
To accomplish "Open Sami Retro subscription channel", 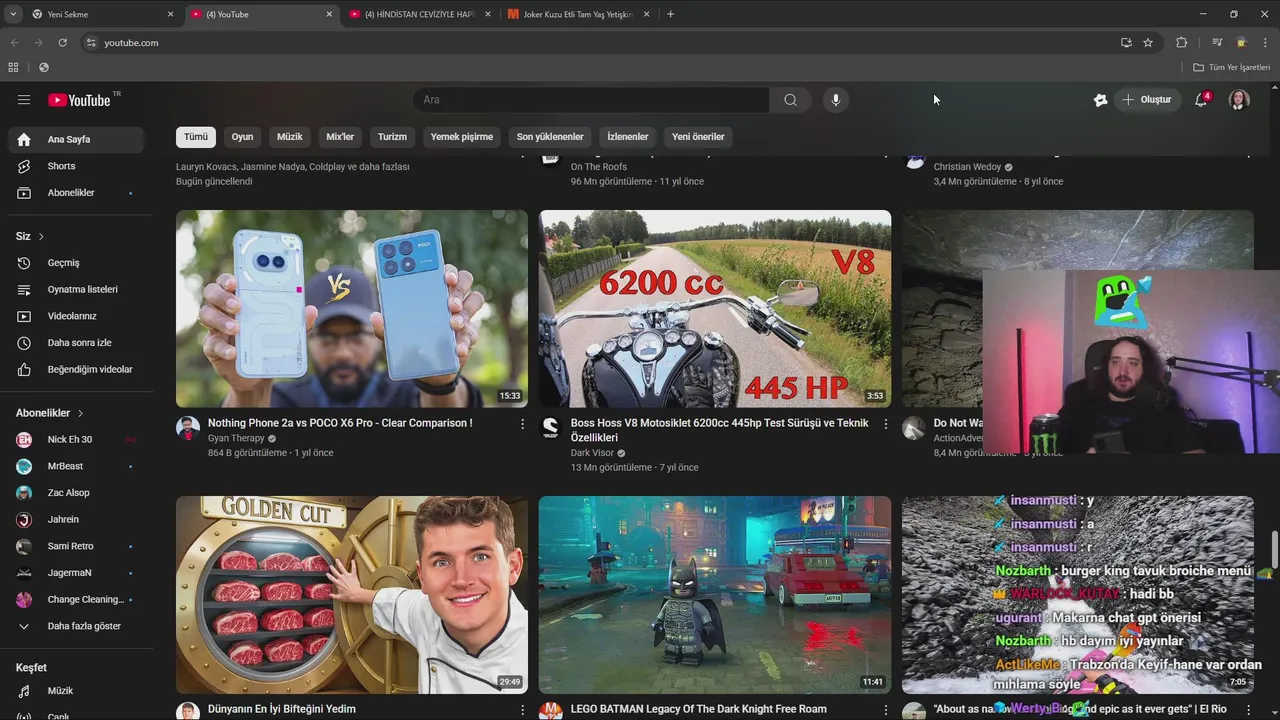I will click(76, 546).
